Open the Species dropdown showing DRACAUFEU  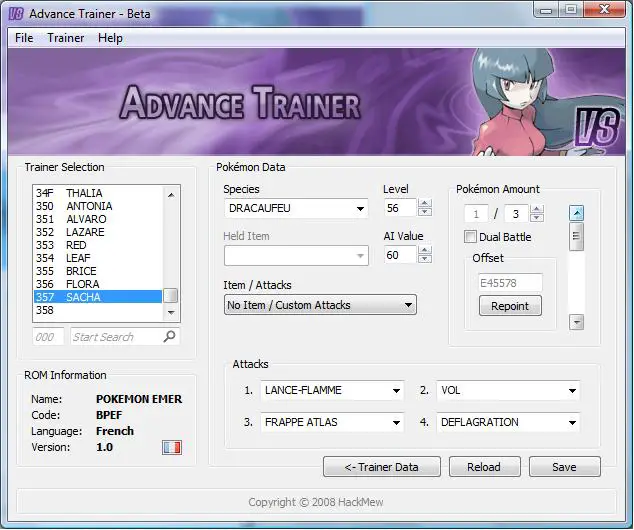pos(296,208)
